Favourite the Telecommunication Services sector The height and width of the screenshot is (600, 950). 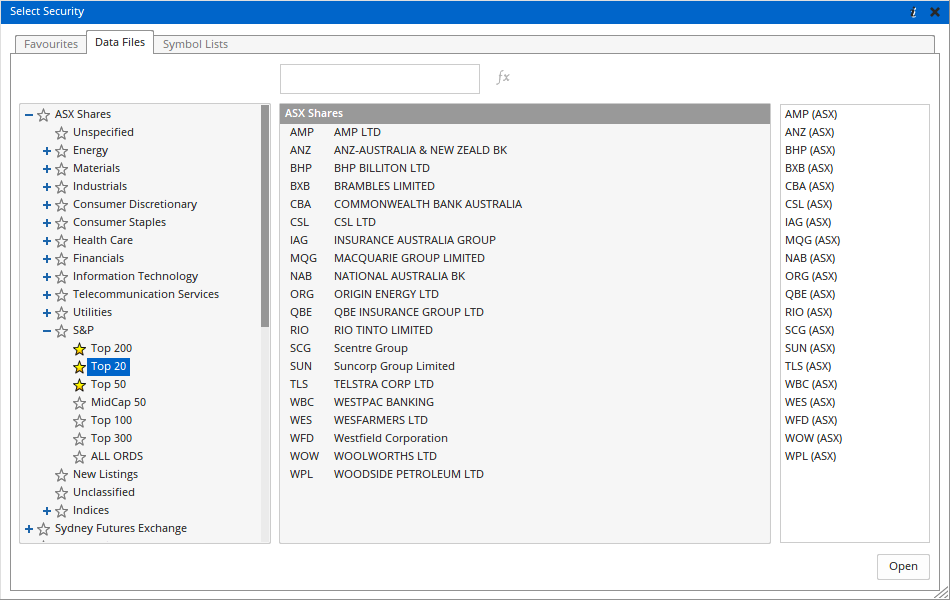pyautogui.click(x=62, y=295)
